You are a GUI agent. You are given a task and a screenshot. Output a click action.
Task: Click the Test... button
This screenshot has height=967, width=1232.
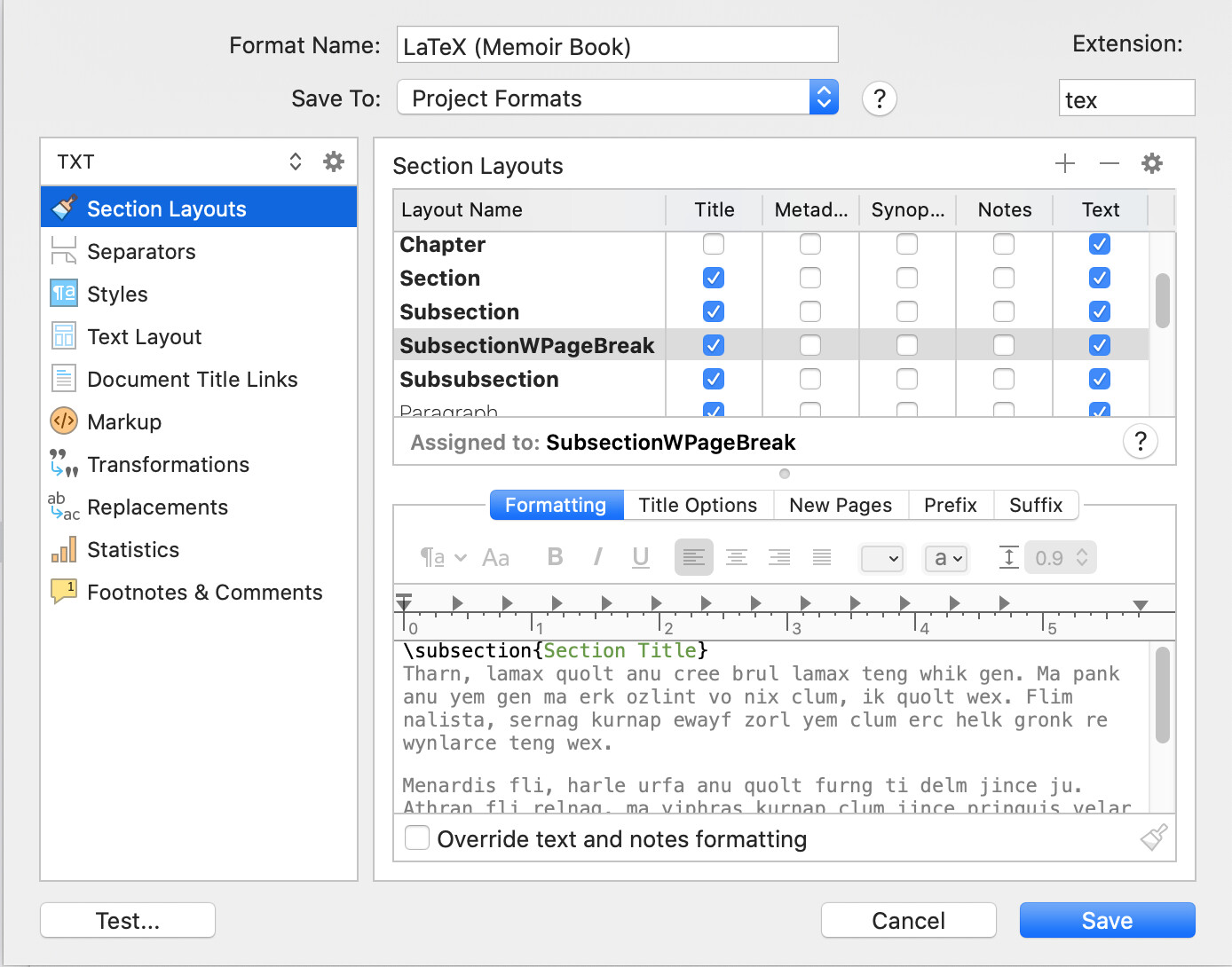pyautogui.click(x=128, y=921)
